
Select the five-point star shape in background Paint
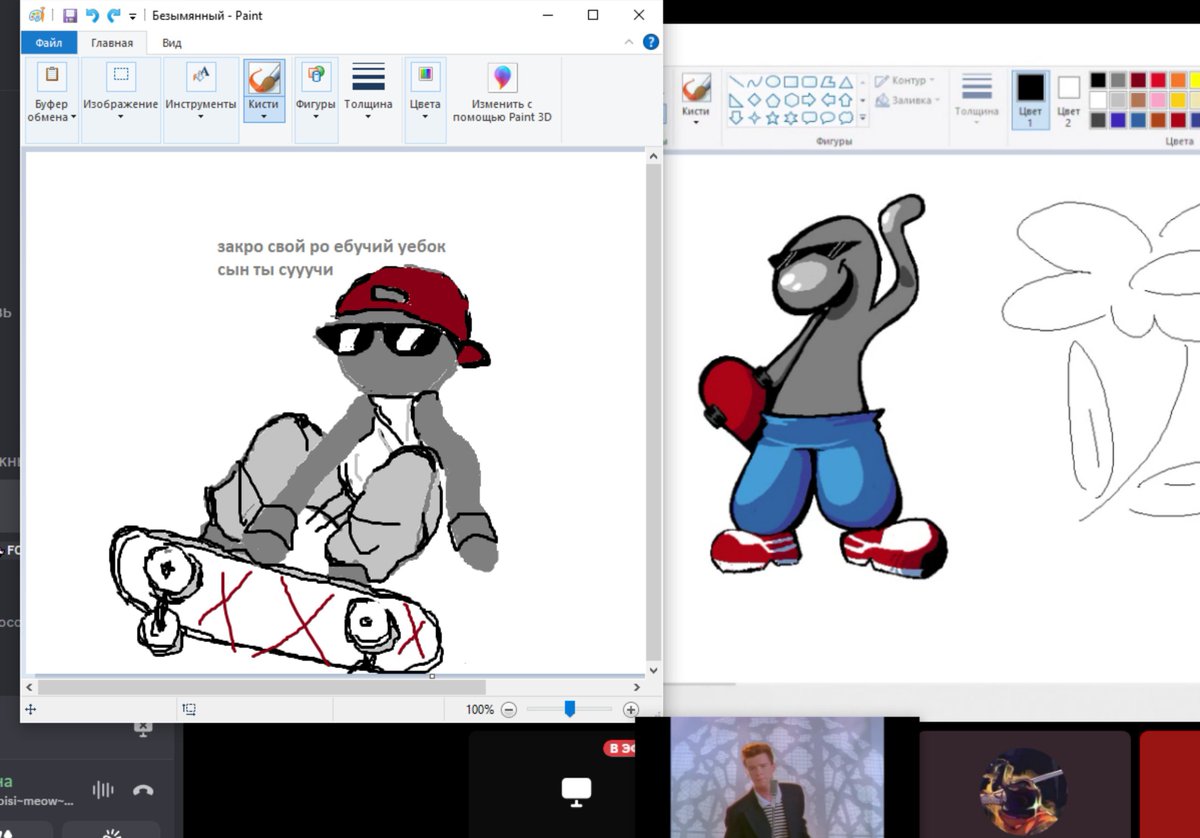point(773,118)
